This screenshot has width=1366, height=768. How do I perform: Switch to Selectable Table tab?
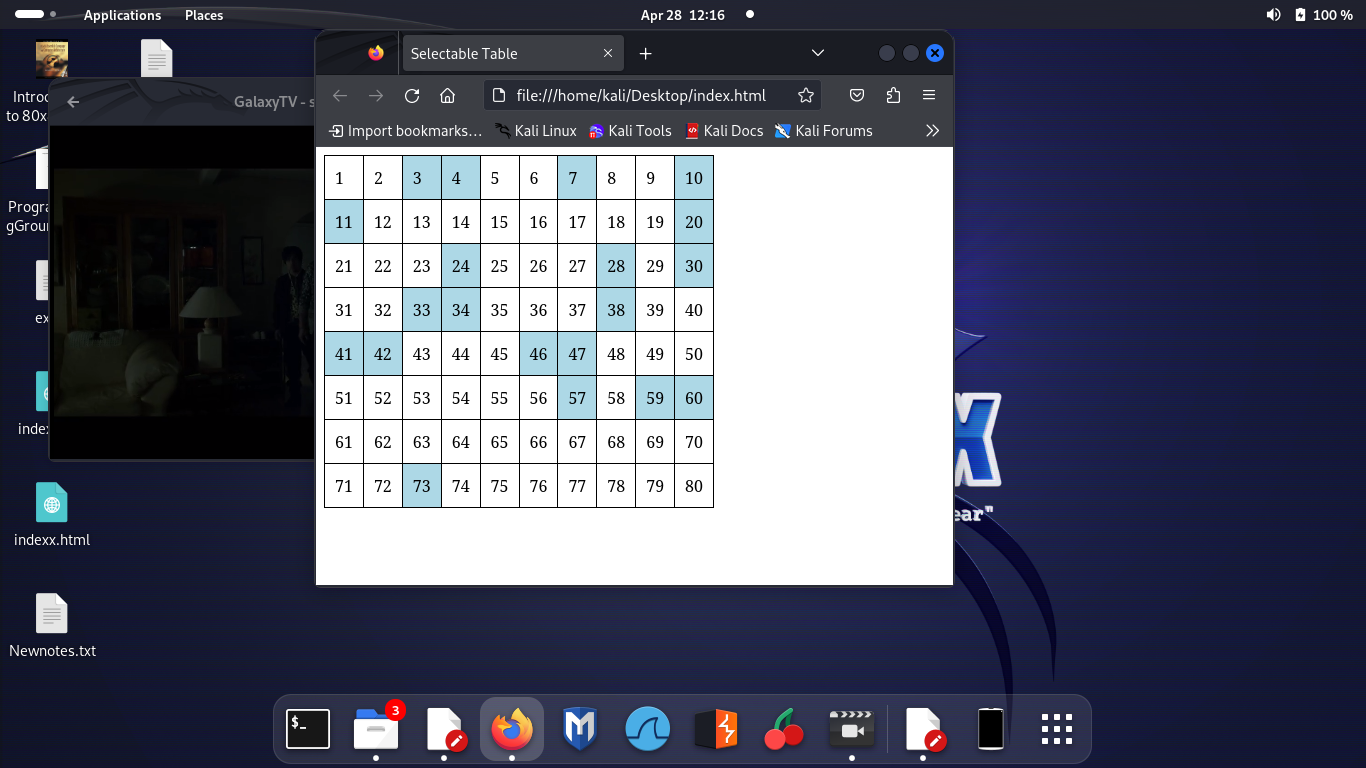click(x=513, y=54)
